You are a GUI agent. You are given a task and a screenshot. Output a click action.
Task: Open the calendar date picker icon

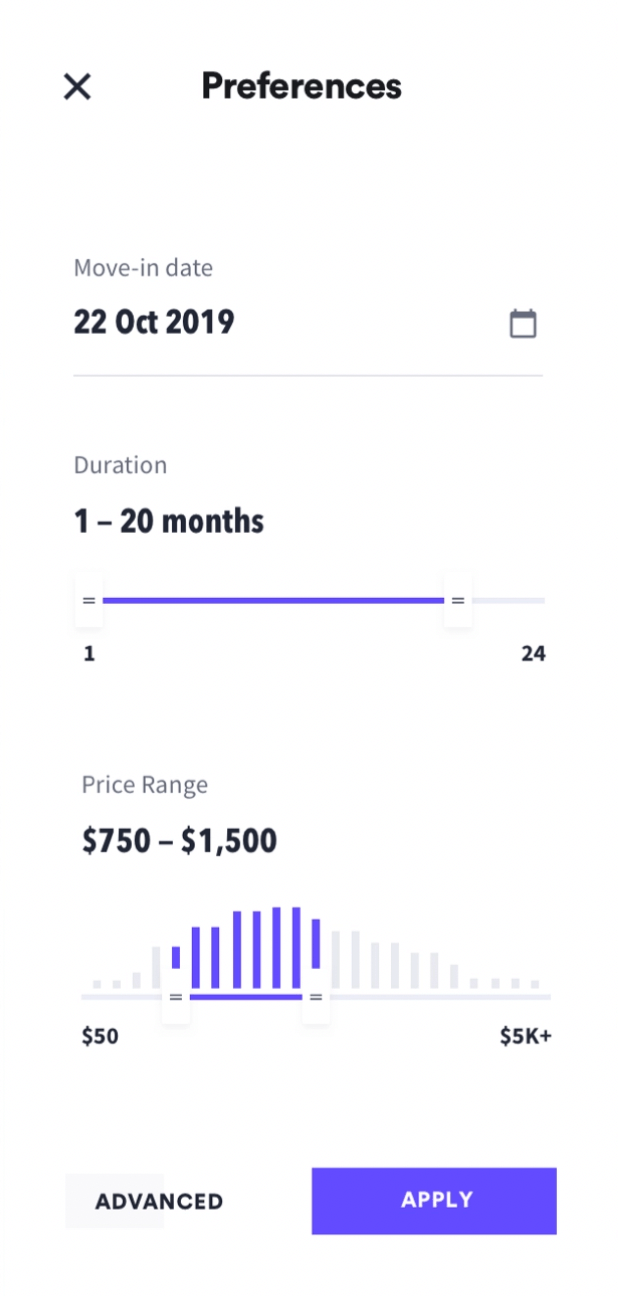[x=523, y=323]
